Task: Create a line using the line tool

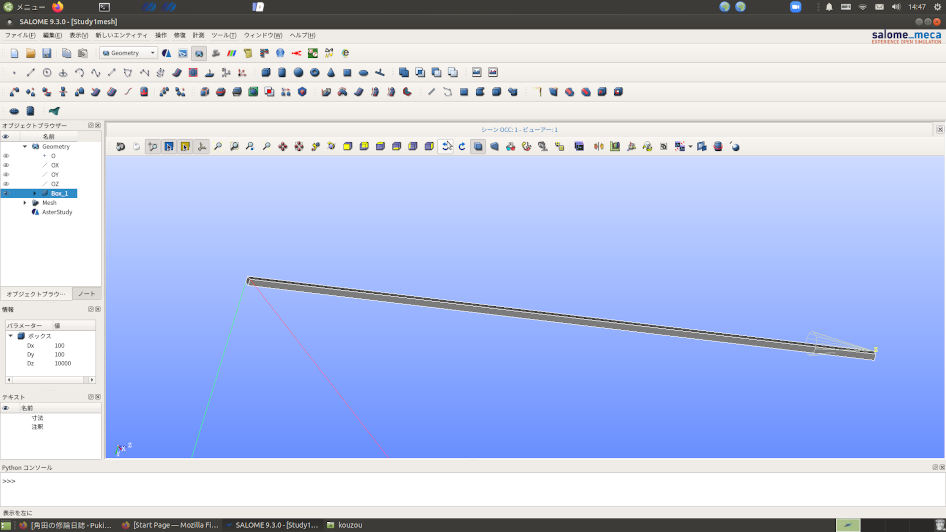Action: pos(31,72)
